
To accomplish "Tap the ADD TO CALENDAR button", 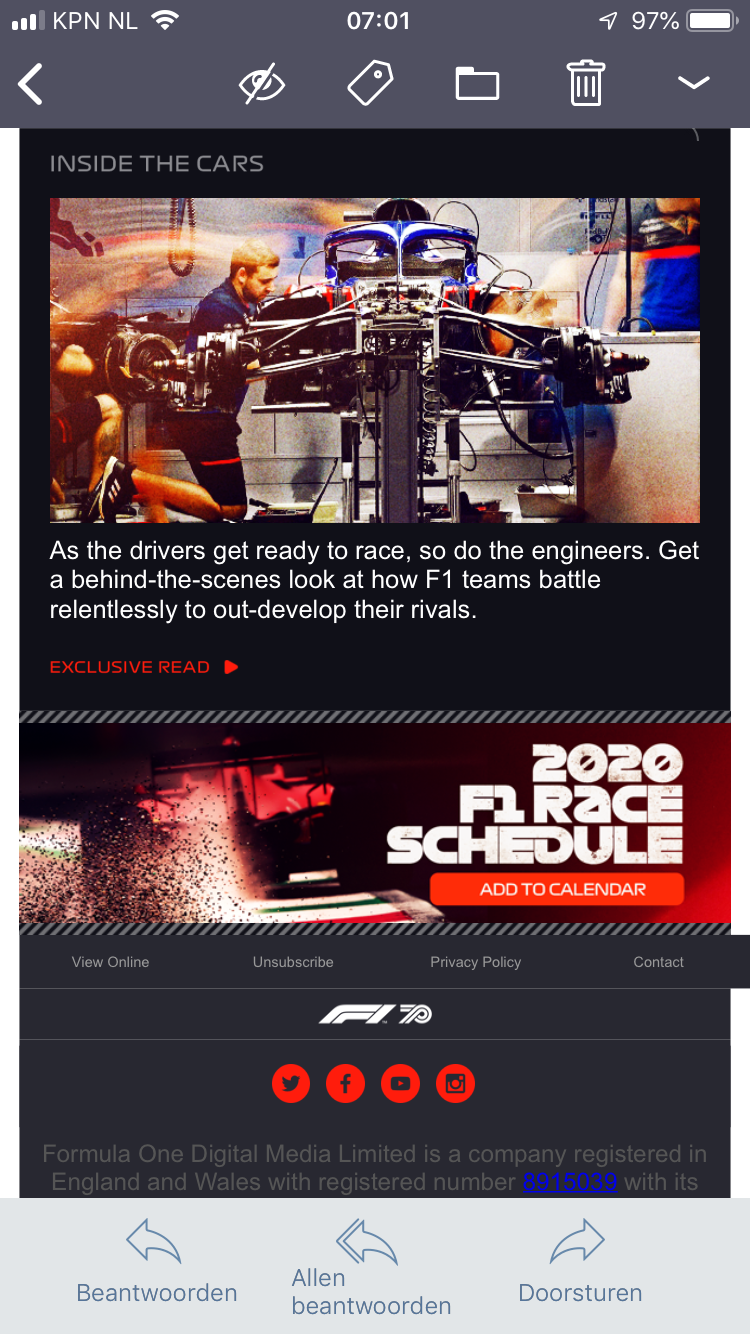I will (x=557, y=889).
